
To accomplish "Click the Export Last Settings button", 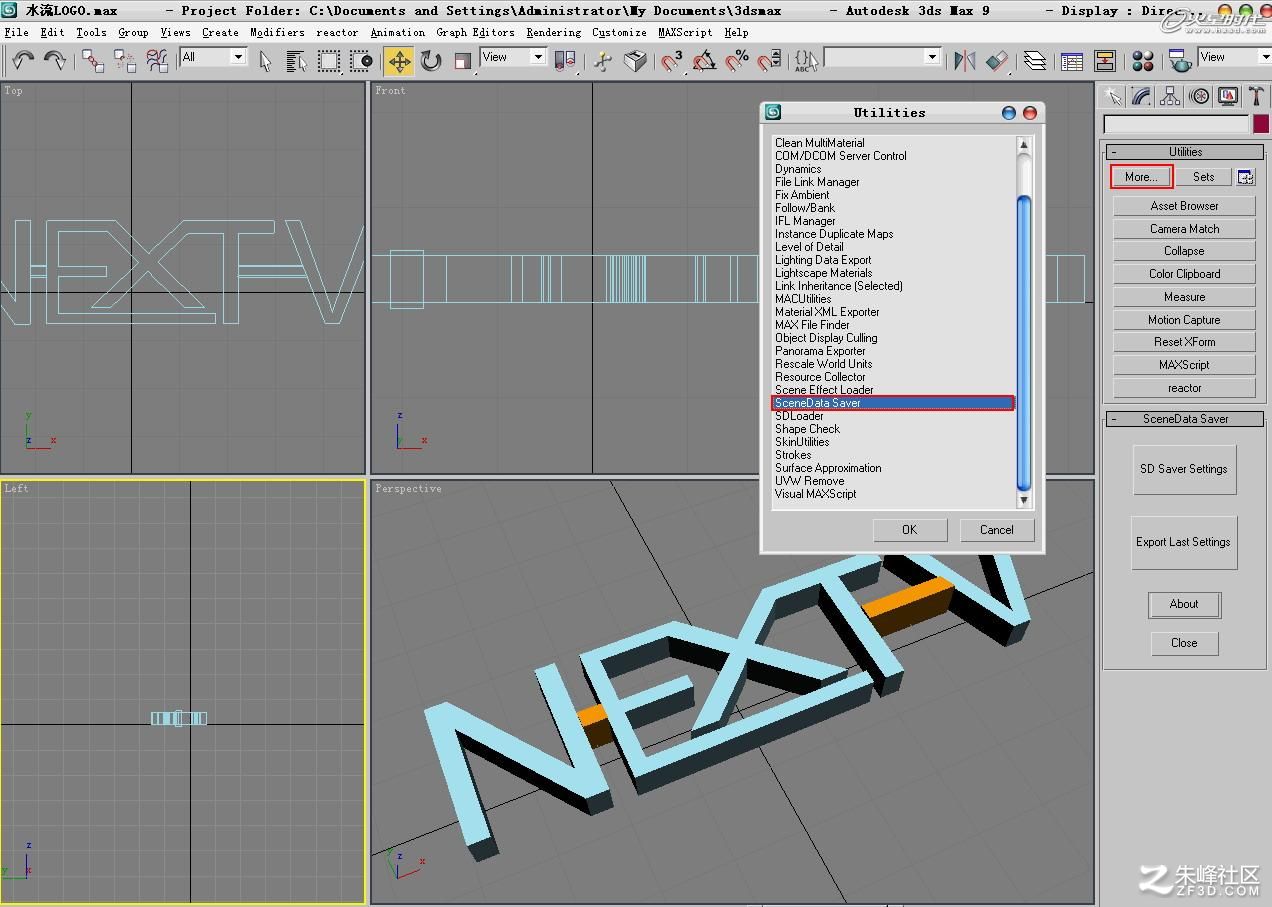I will [x=1184, y=542].
